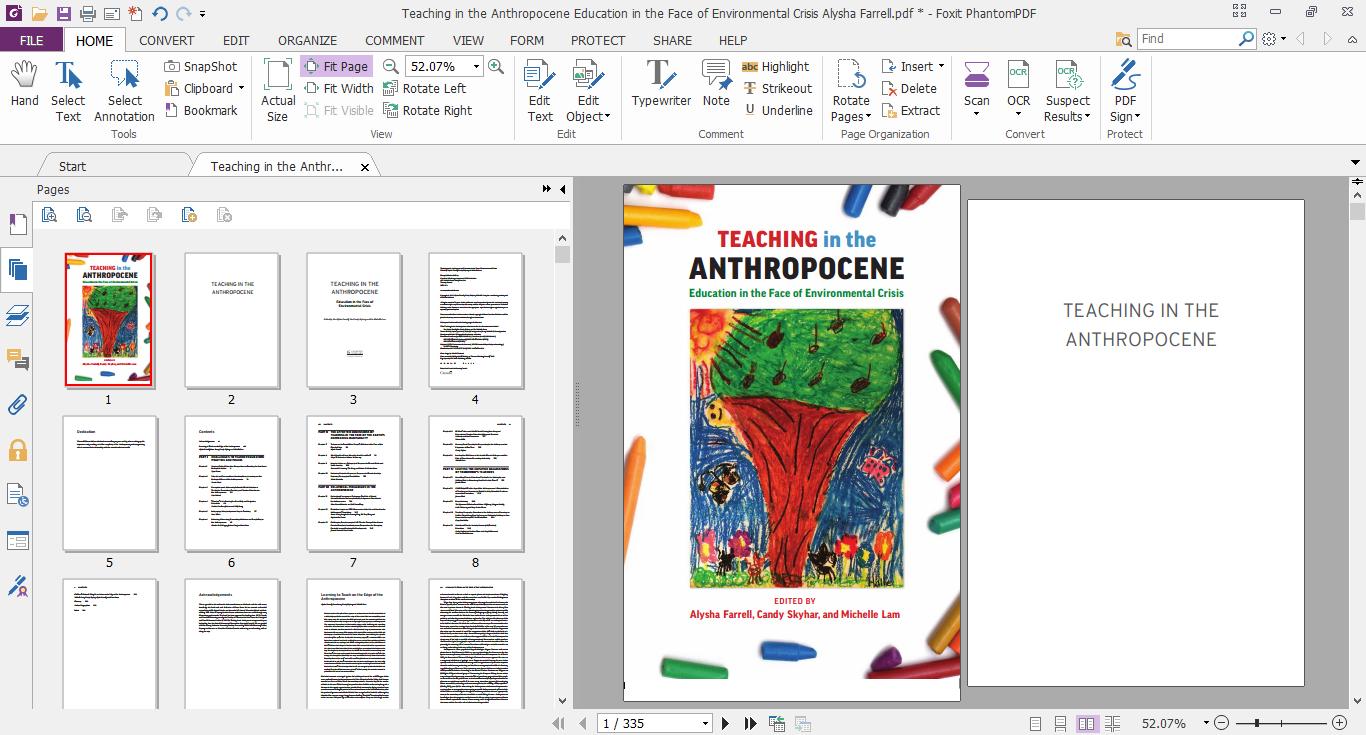Activate the Select Text tool
The image size is (1366, 735).
68,91
